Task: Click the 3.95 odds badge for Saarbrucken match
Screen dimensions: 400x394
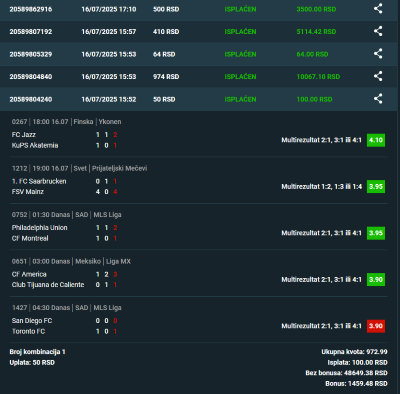Action: [x=376, y=186]
